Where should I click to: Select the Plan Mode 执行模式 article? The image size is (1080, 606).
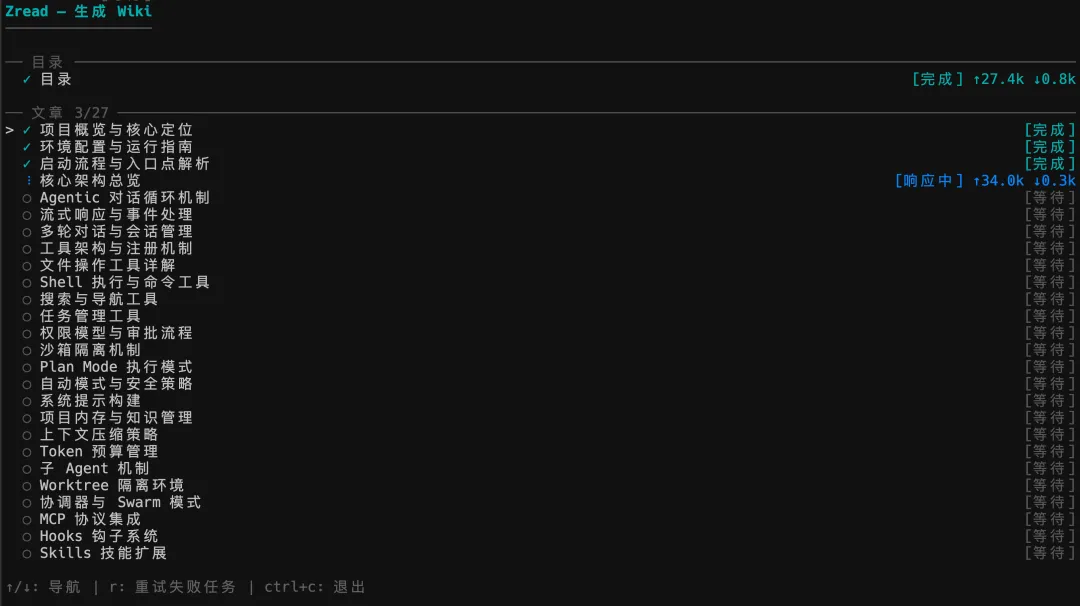[116, 367]
